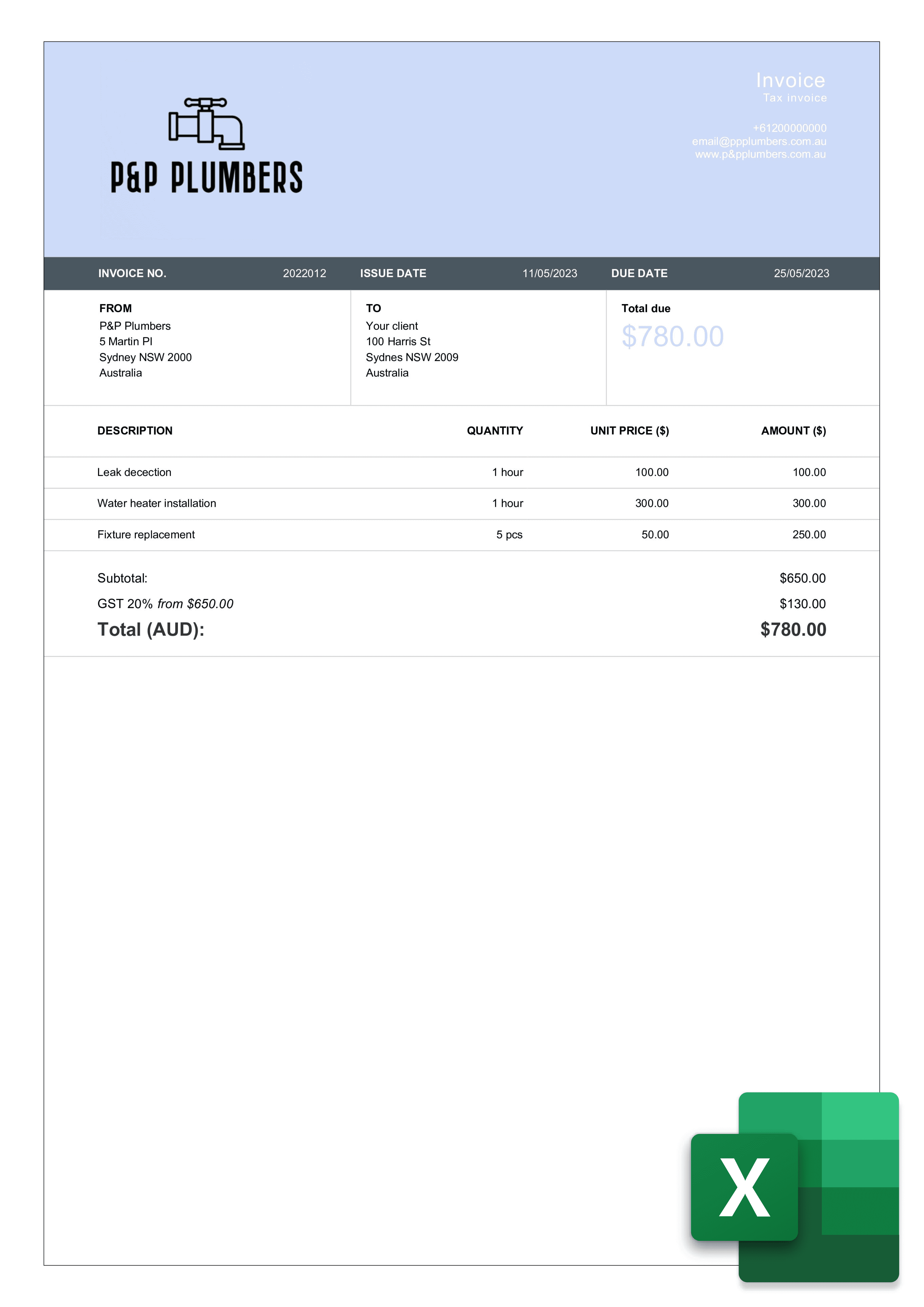Click the $130.00 GST amount
The width and height of the screenshot is (924, 1307).
click(803, 604)
